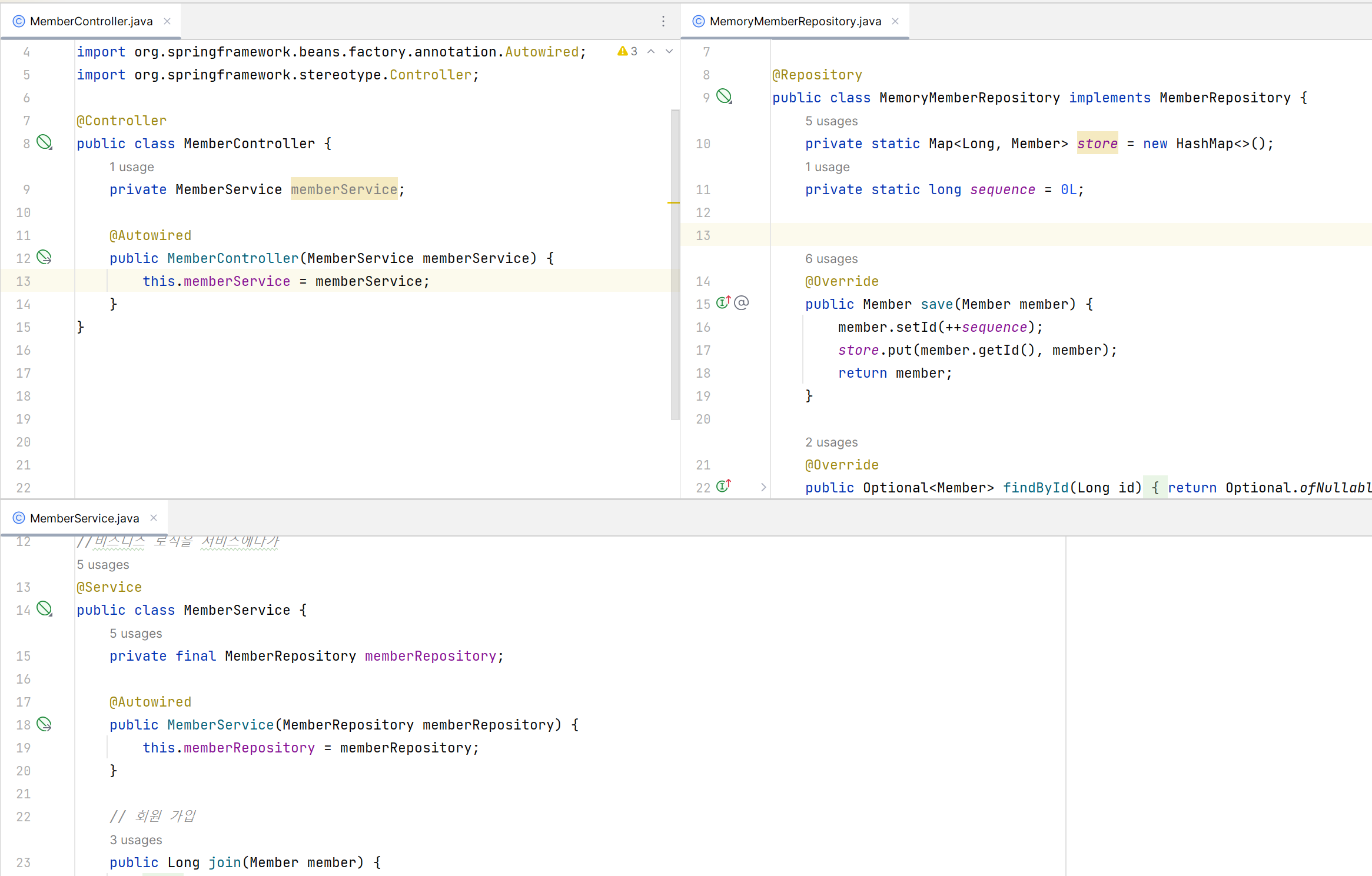Click autowired bean gutter icon on MemberController constructor
1372x876 pixels.
tap(45, 257)
